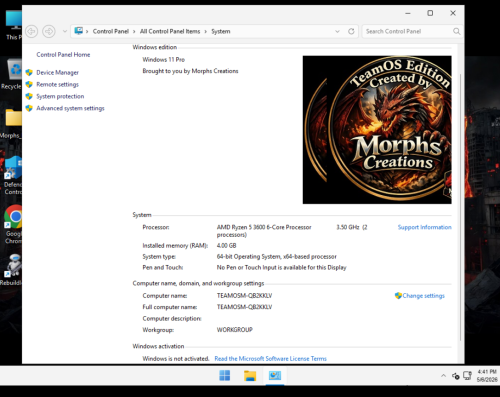Expand the chevron after Control Panel breadcrumb
The height and width of the screenshot is (397, 500).
[134, 32]
